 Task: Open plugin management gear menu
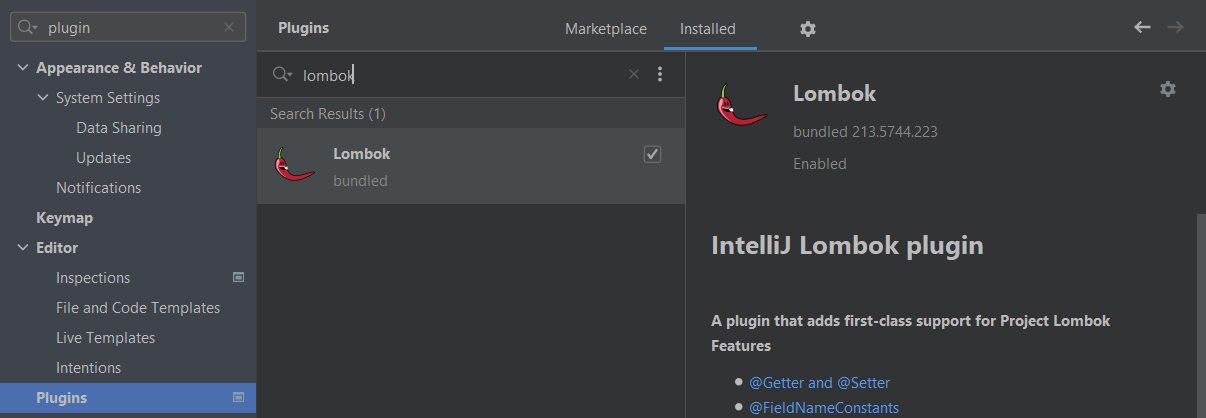[808, 29]
